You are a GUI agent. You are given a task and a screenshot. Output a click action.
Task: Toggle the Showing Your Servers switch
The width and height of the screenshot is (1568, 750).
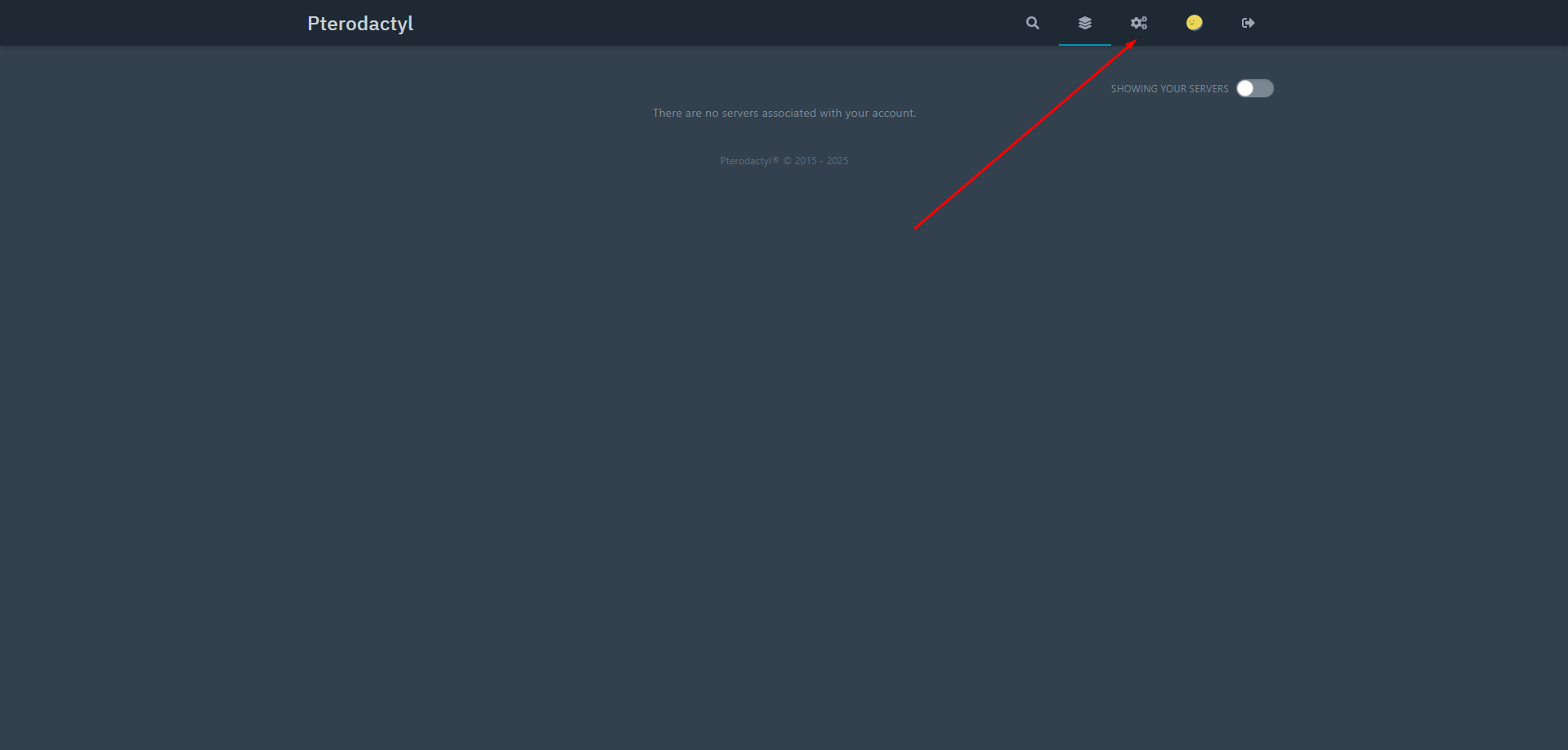click(x=1254, y=88)
